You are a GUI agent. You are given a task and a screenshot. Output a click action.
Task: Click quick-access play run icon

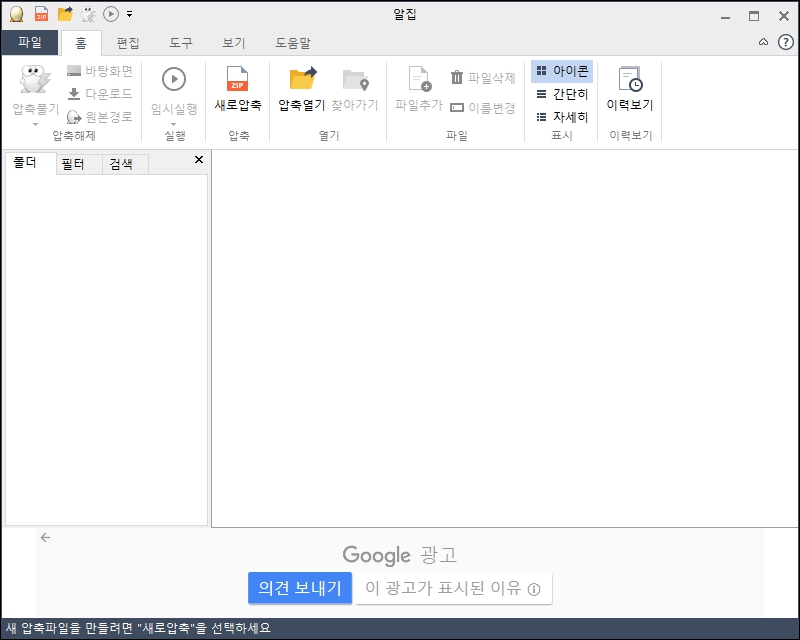coord(111,14)
